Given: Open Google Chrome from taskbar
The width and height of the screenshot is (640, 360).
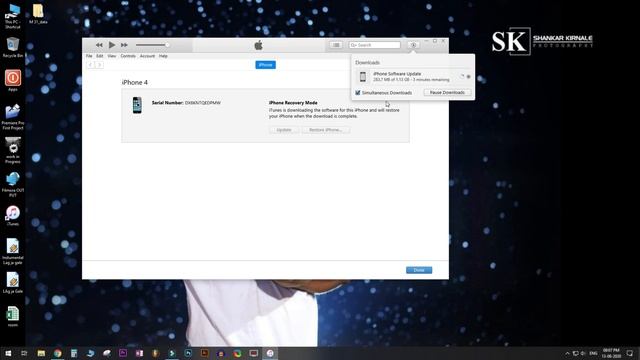Looking at the screenshot, I should click(58, 353).
